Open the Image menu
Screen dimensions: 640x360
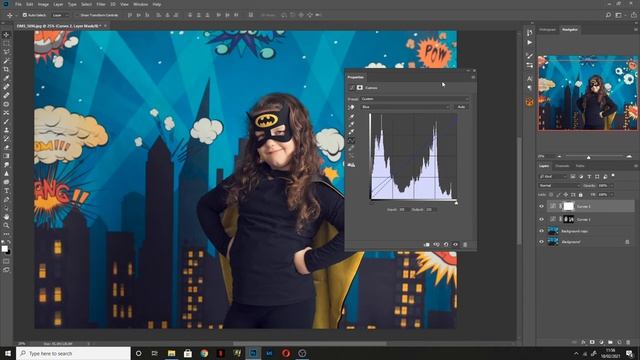pyautogui.click(x=43, y=4)
